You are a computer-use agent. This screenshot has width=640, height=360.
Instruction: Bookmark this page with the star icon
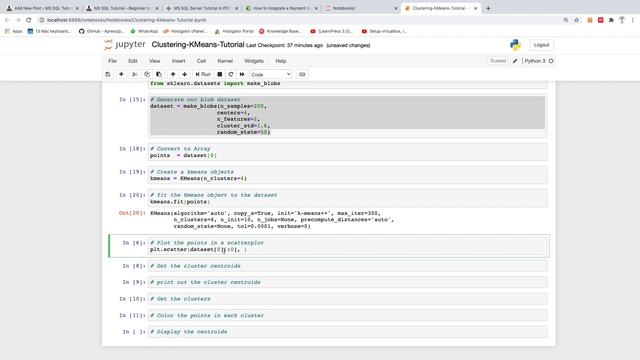(x=576, y=20)
